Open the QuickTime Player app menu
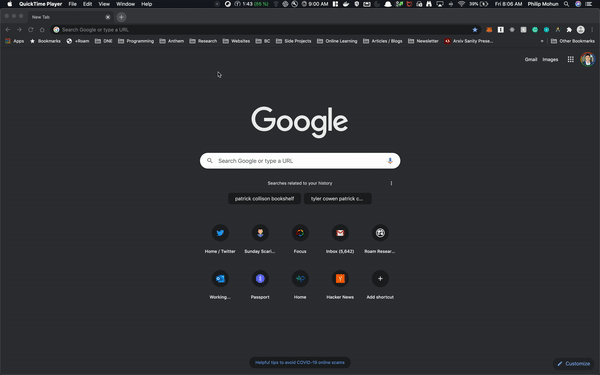The image size is (600, 375). pos(41,4)
